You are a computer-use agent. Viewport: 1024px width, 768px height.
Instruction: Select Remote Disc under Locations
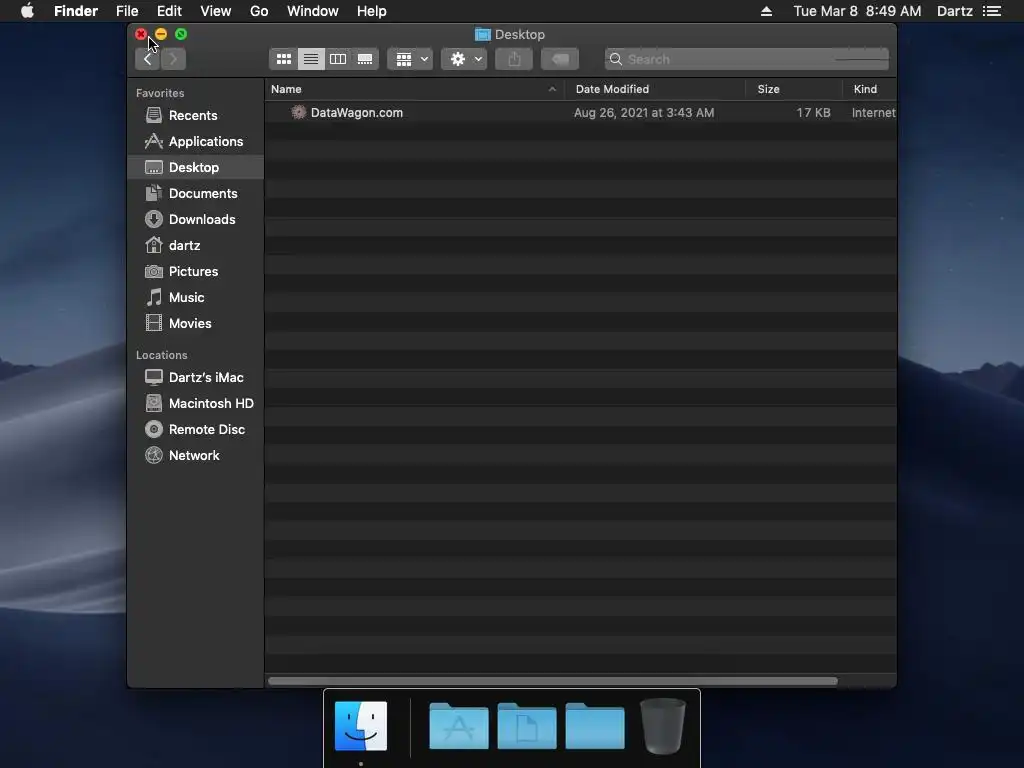[196, 430]
